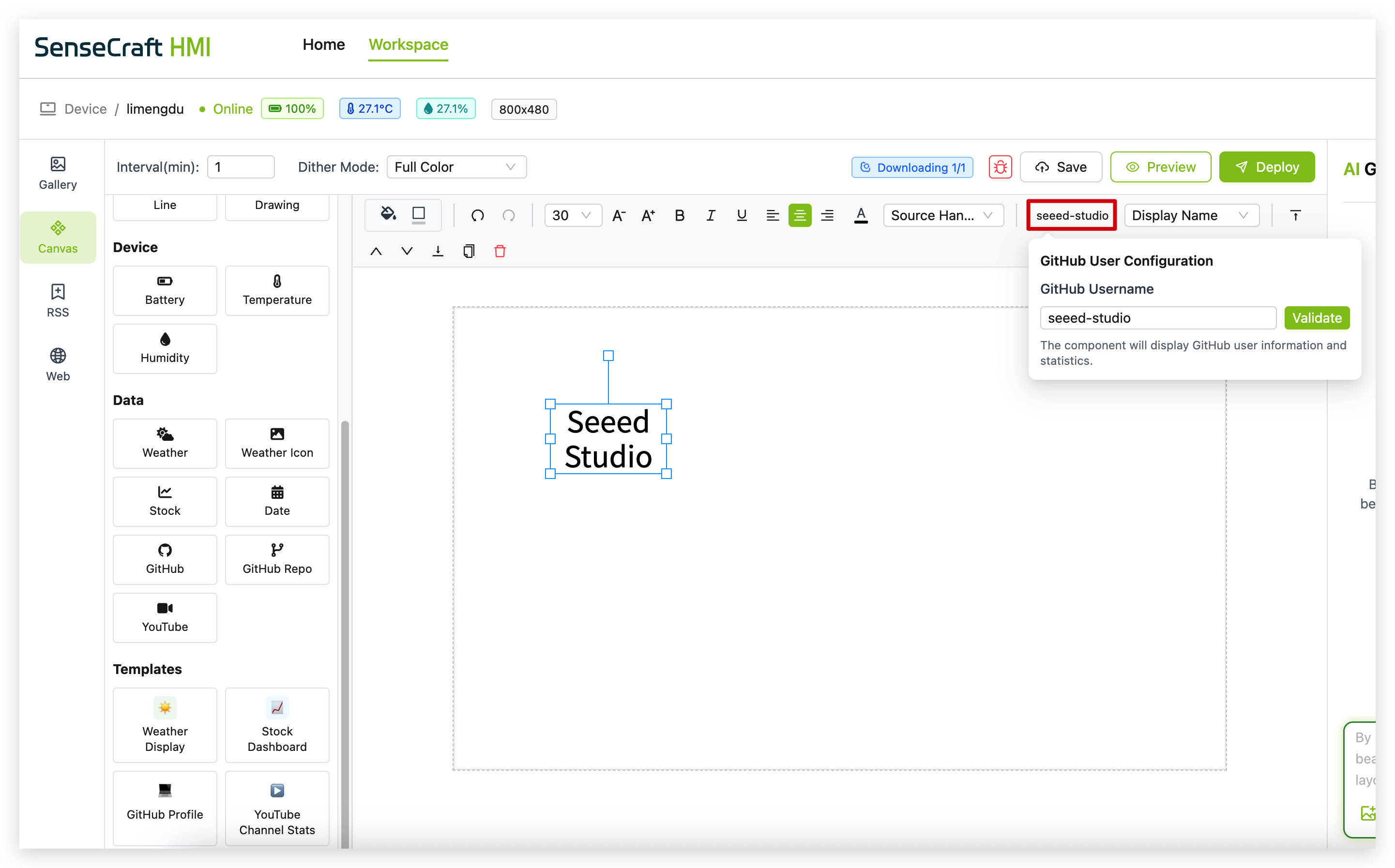
Task: Move the element one layer up
Action: point(376,251)
